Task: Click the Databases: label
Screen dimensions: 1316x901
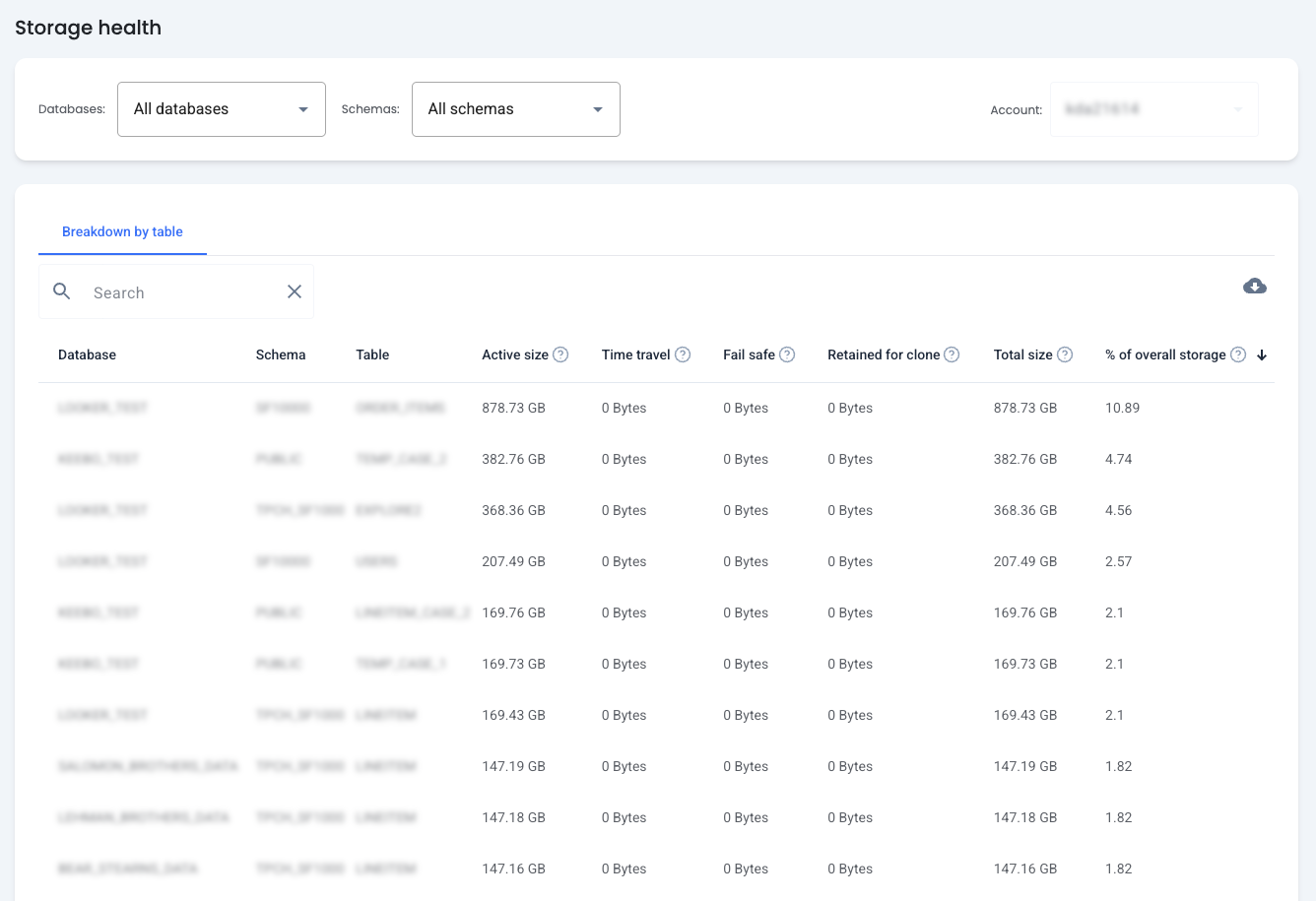Action: 72,109
